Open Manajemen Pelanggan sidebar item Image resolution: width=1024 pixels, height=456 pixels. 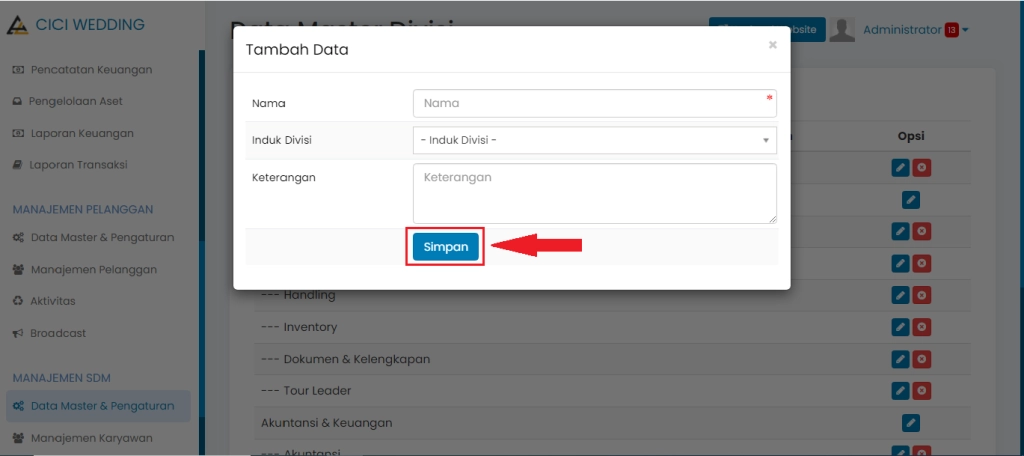coord(93,269)
